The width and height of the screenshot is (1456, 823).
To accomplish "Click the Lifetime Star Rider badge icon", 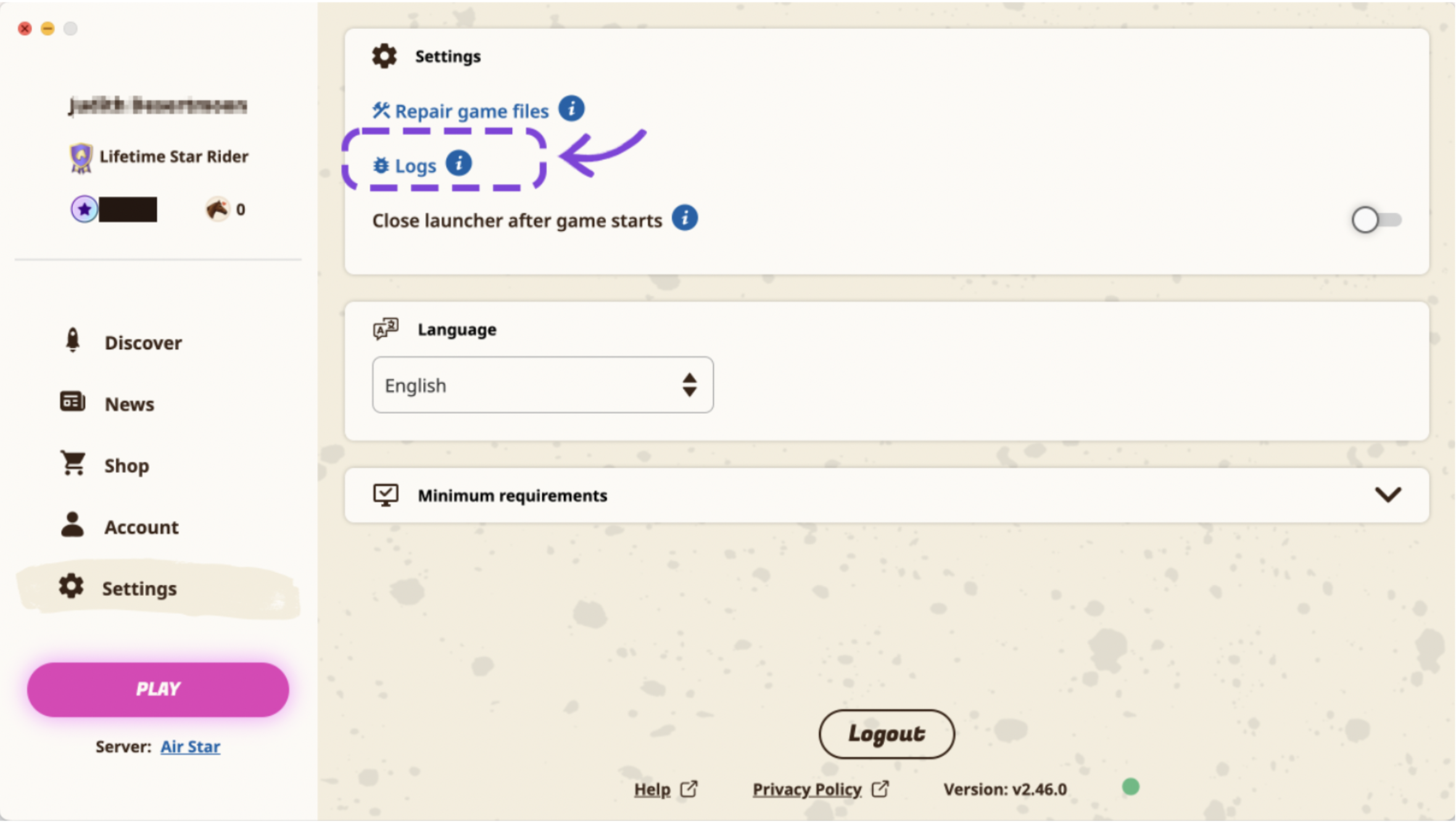I will point(81,157).
